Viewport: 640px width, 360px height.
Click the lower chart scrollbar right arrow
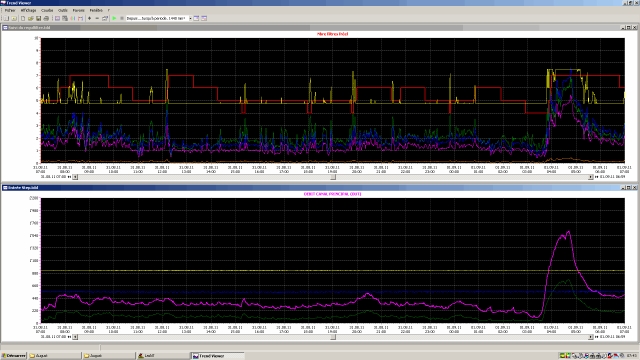590,337
